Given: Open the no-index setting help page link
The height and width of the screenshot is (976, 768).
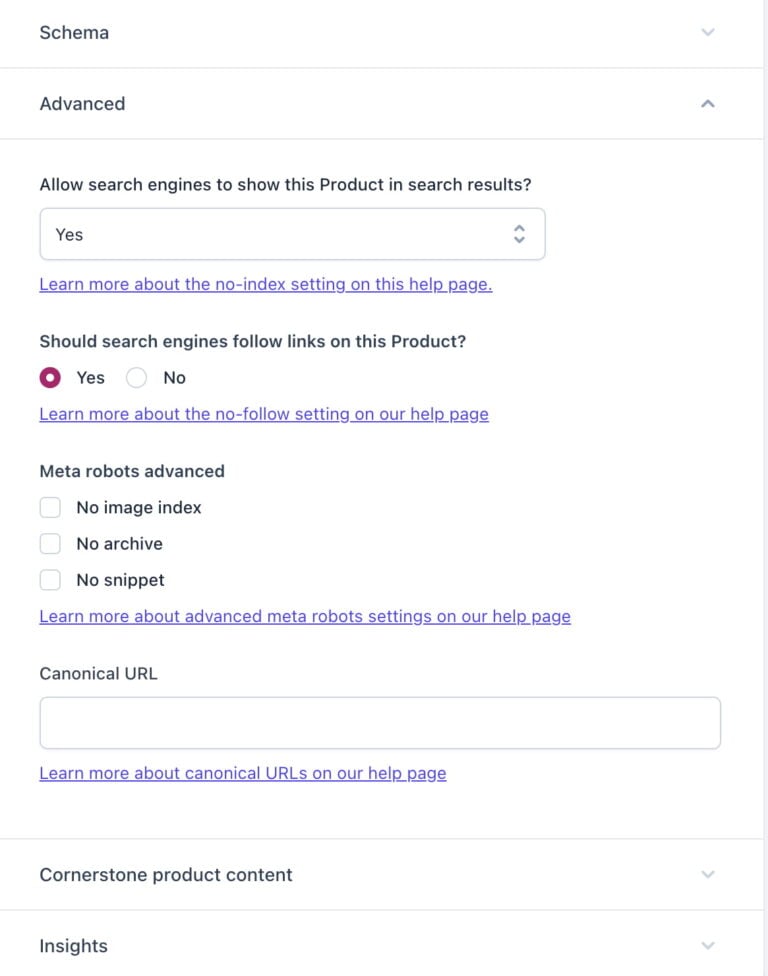Looking at the screenshot, I should [265, 284].
